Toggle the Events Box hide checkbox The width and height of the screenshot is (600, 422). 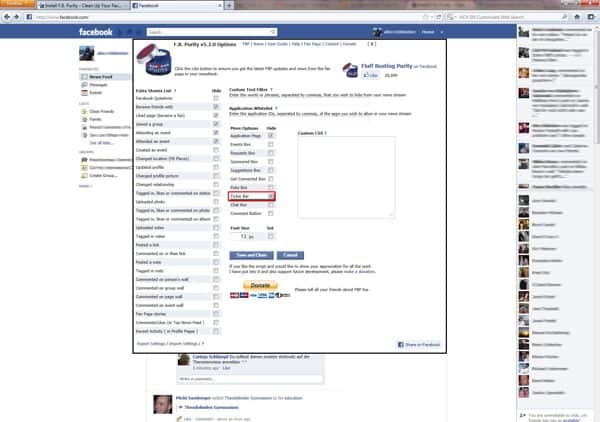tap(271, 144)
